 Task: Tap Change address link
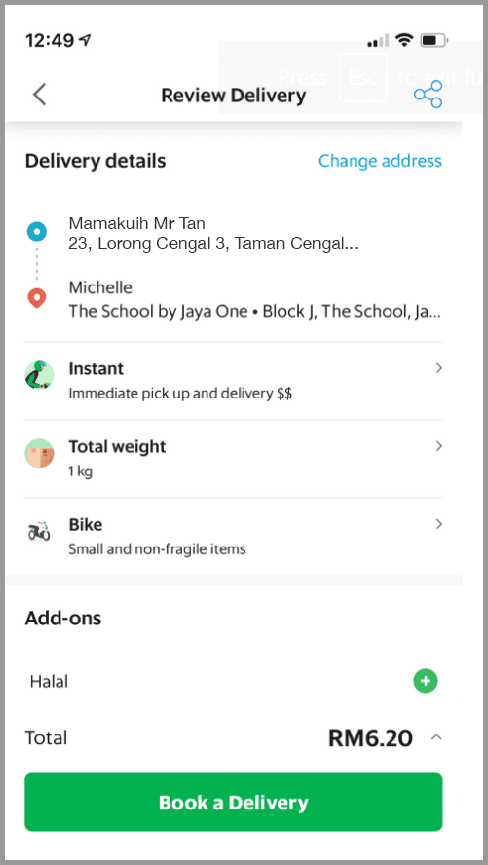pyautogui.click(x=379, y=161)
